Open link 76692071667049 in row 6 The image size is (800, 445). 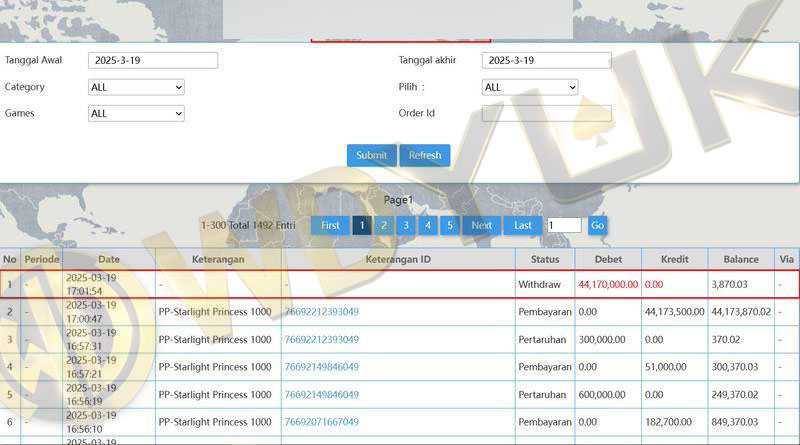(321, 422)
